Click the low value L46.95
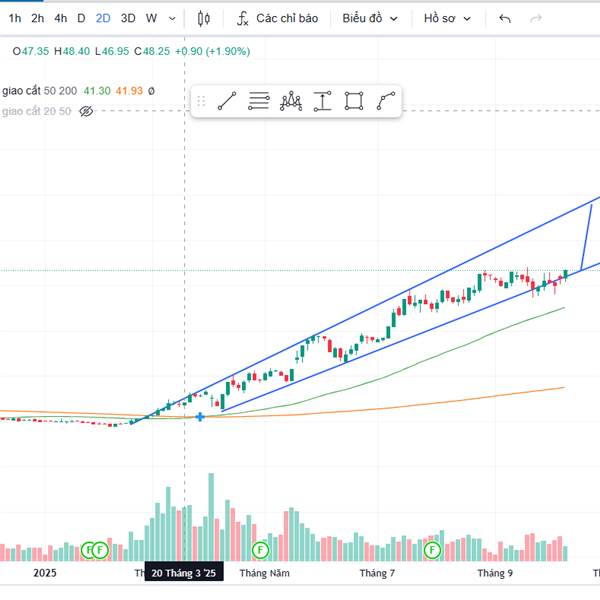This screenshot has width=600, height=600. [112, 51]
